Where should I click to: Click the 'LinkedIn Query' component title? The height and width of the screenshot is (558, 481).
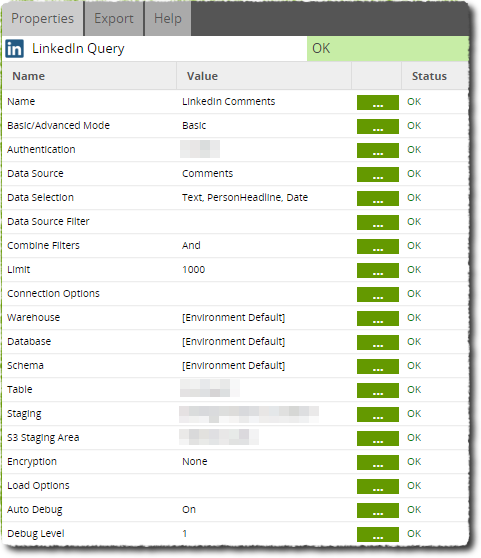tap(78, 48)
